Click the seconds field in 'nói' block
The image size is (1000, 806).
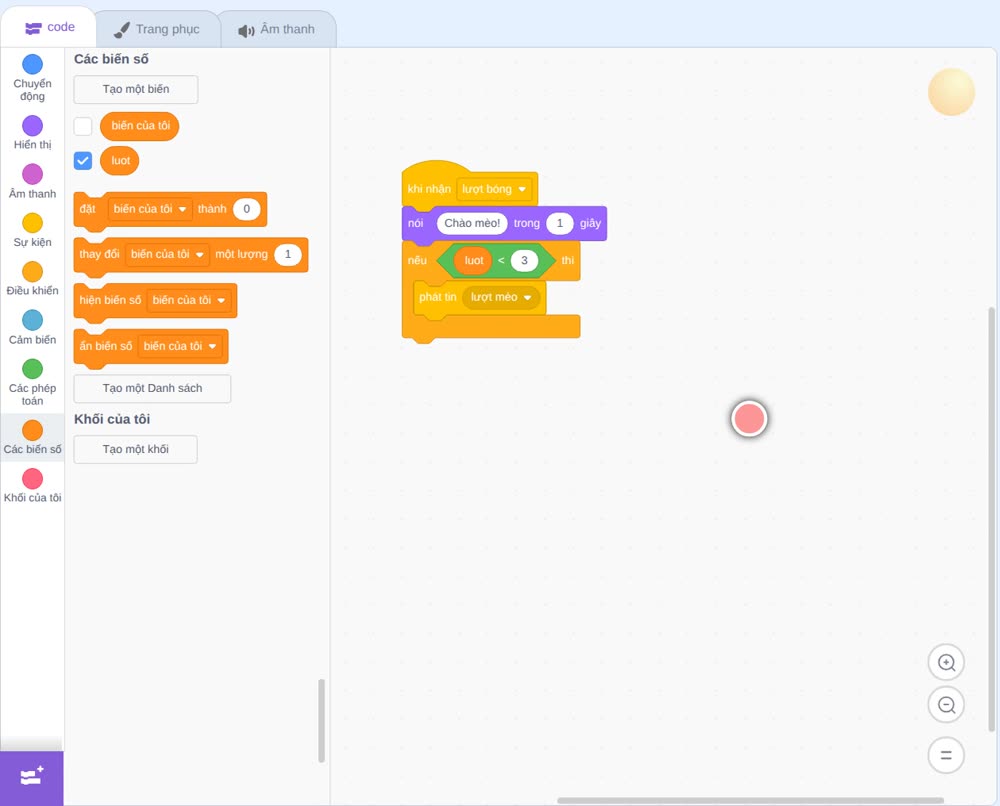point(560,223)
